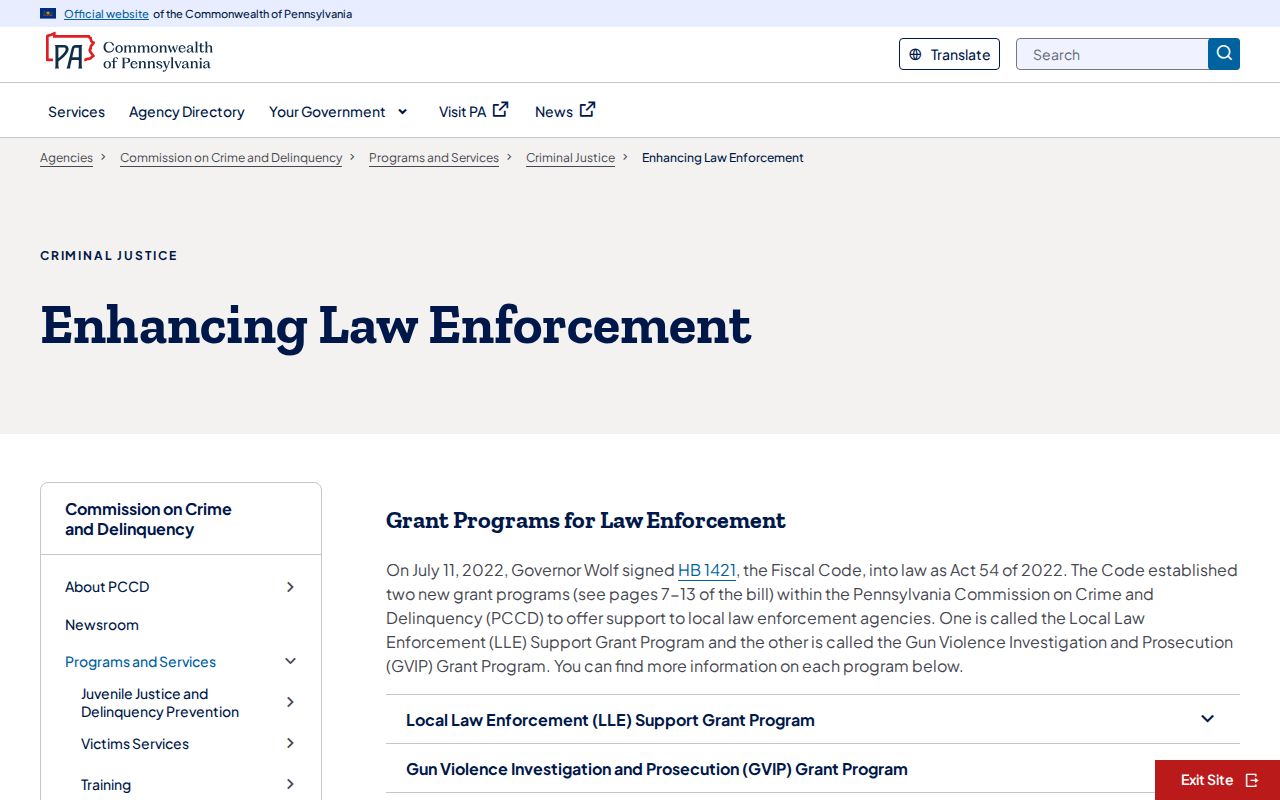The image size is (1280, 800).
Task: Open the Agency Directory menu item
Action: click(x=187, y=112)
